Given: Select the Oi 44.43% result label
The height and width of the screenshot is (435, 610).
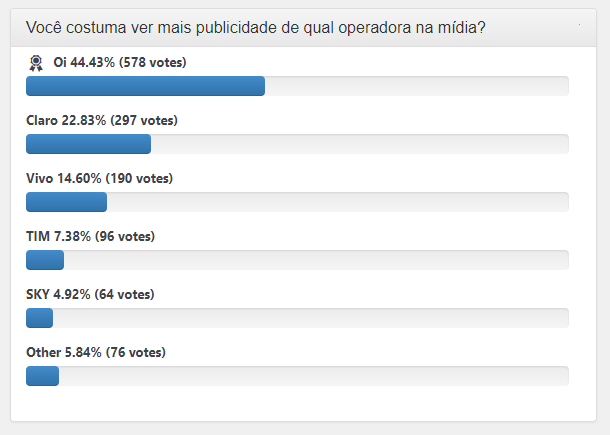Looking at the screenshot, I should coord(120,63).
